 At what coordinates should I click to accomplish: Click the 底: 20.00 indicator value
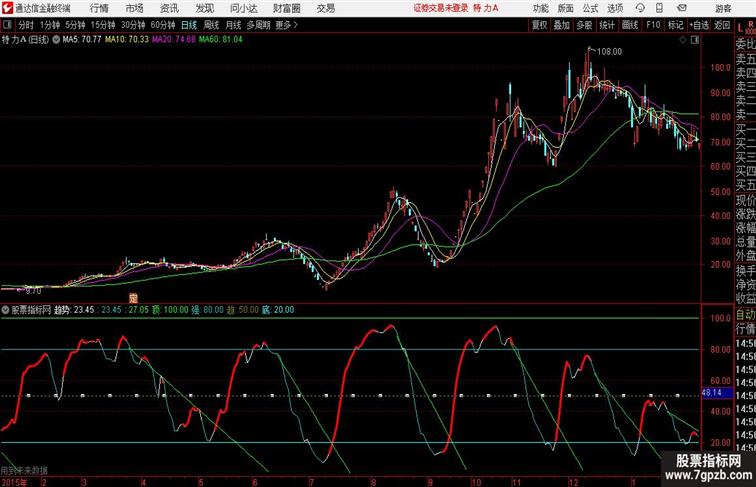[278, 310]
